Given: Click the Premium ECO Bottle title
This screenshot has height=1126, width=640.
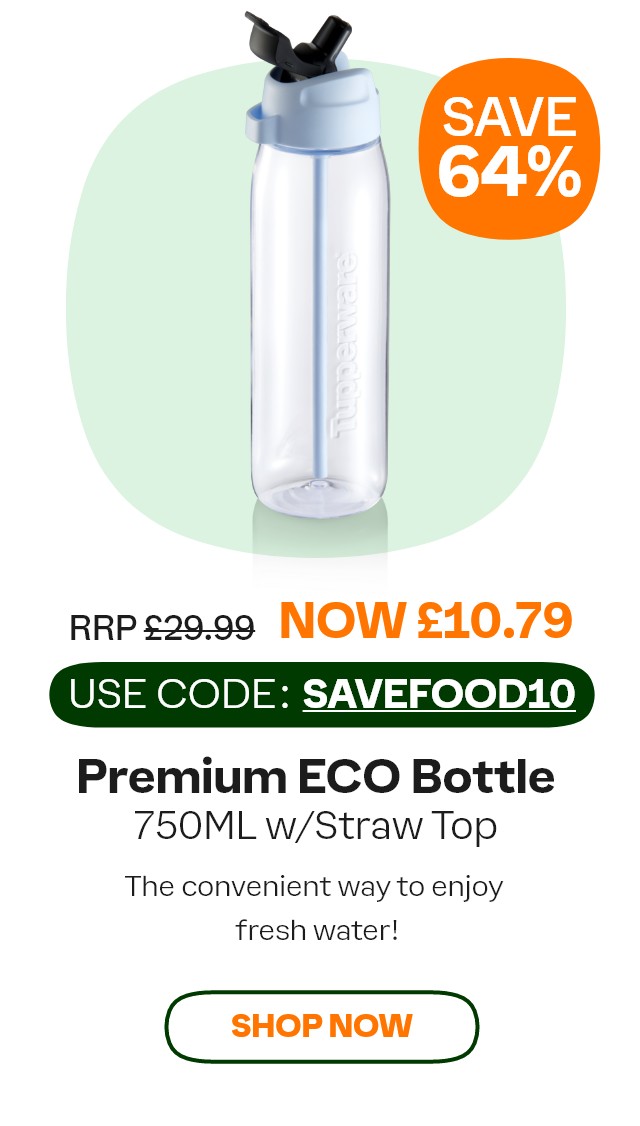Looking at the screenshot, I should pos(315,777).
